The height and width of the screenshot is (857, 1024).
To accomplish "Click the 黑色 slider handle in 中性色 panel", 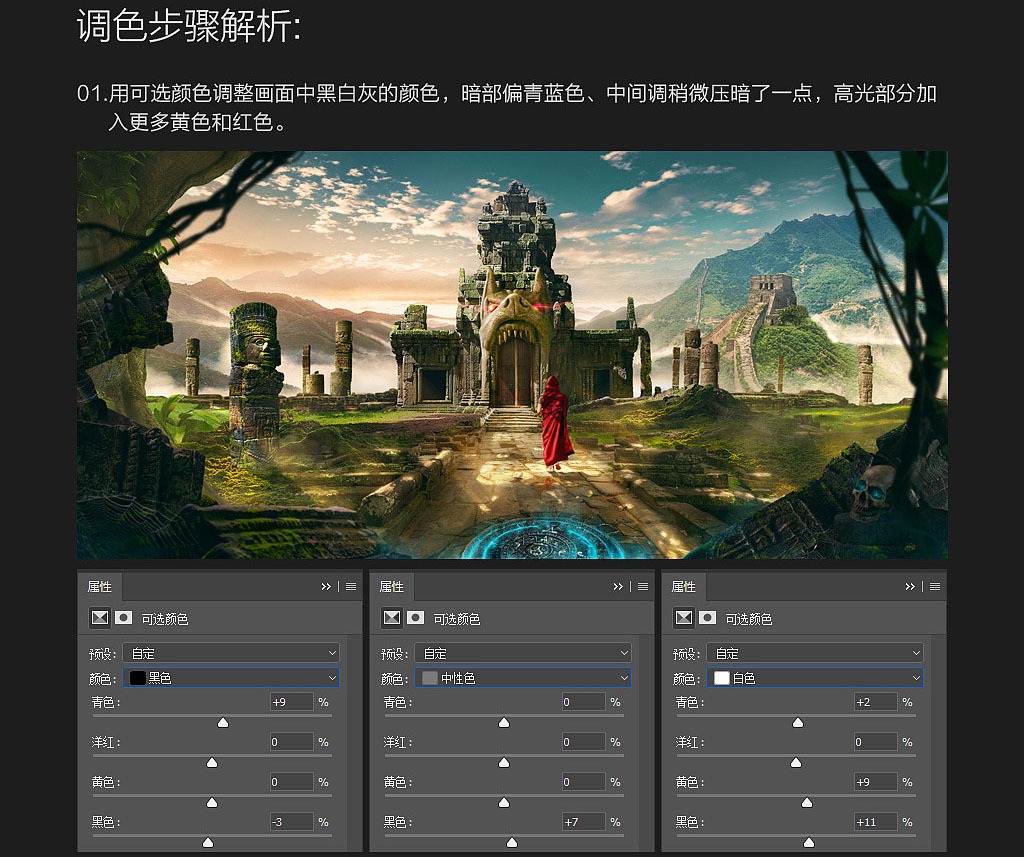I will (x=512, y=843).
